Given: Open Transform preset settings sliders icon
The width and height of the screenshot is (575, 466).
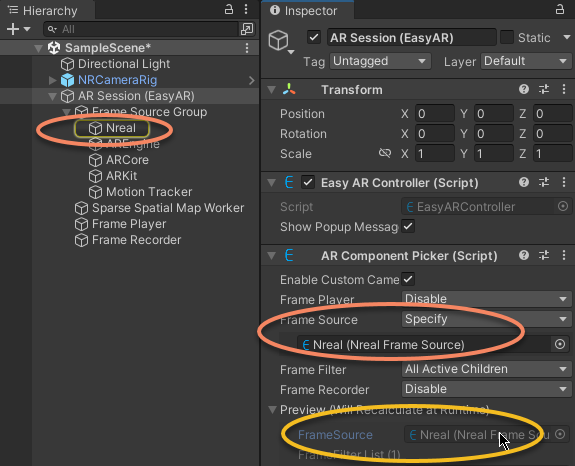Looking at the screenshot, I should click(x=544, y=89).
